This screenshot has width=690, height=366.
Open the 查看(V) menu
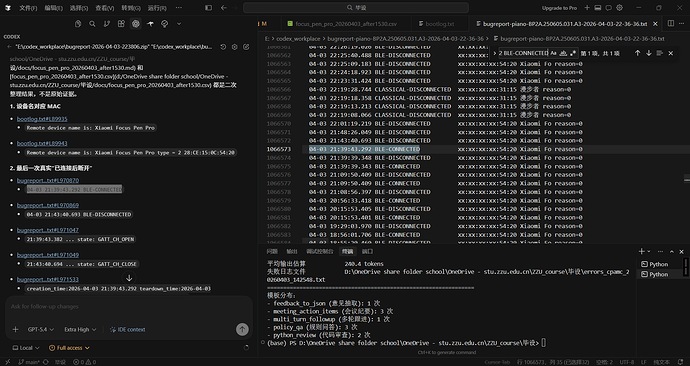coord(105,8)
